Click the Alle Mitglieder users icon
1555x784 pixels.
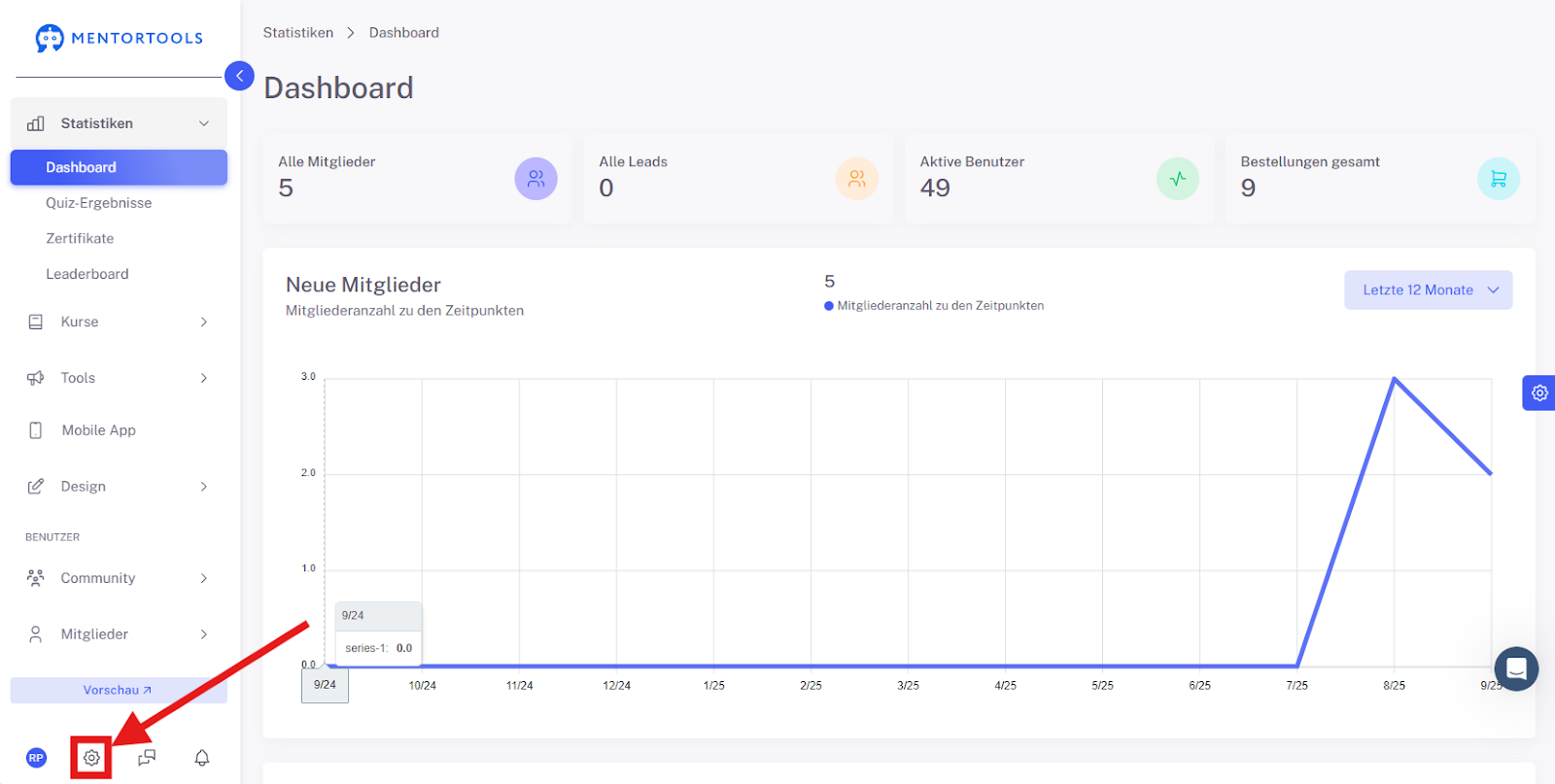pos(536,179)
